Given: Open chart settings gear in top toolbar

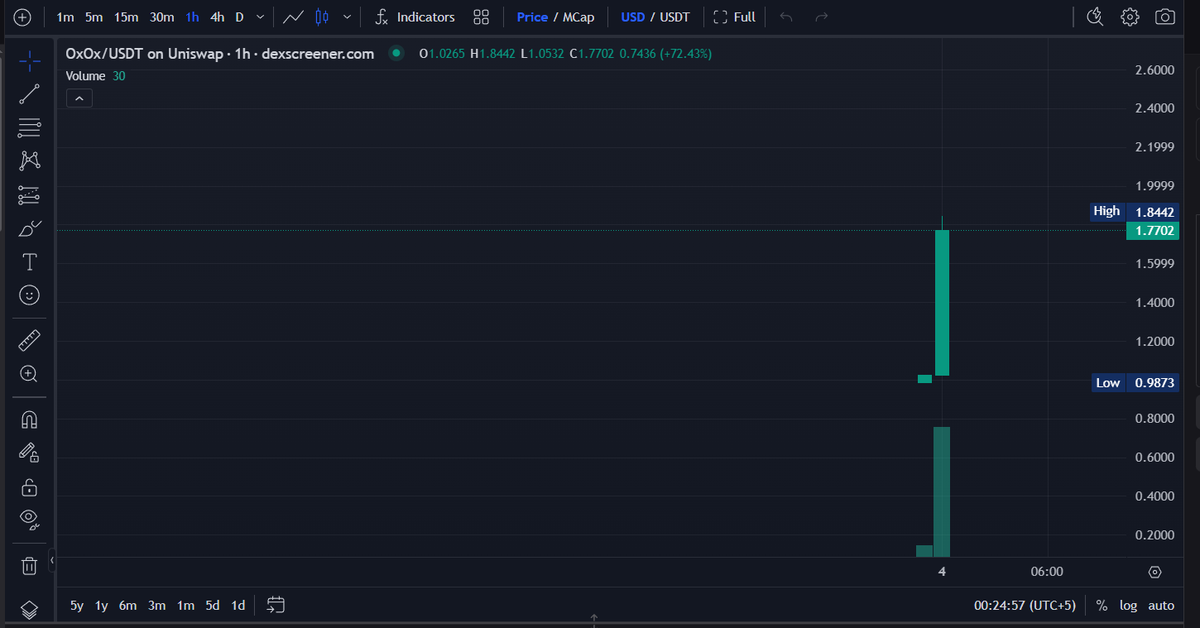Looking at the screenshot, I should click(x=1130, y=17).
